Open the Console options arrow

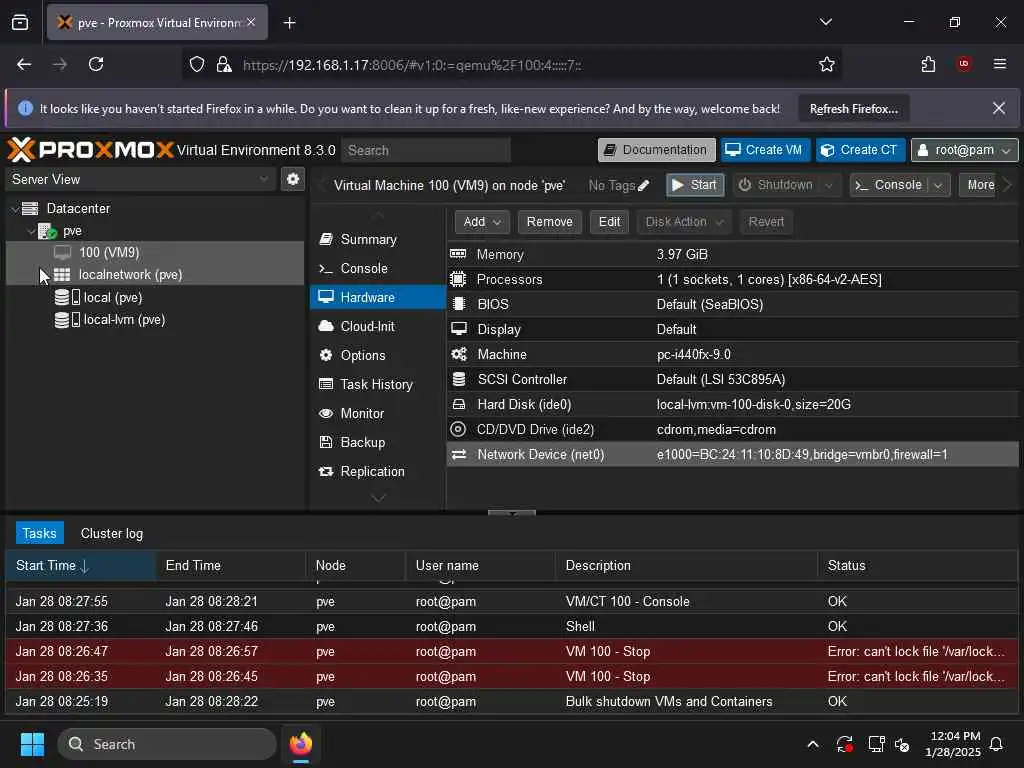[938, 185]
